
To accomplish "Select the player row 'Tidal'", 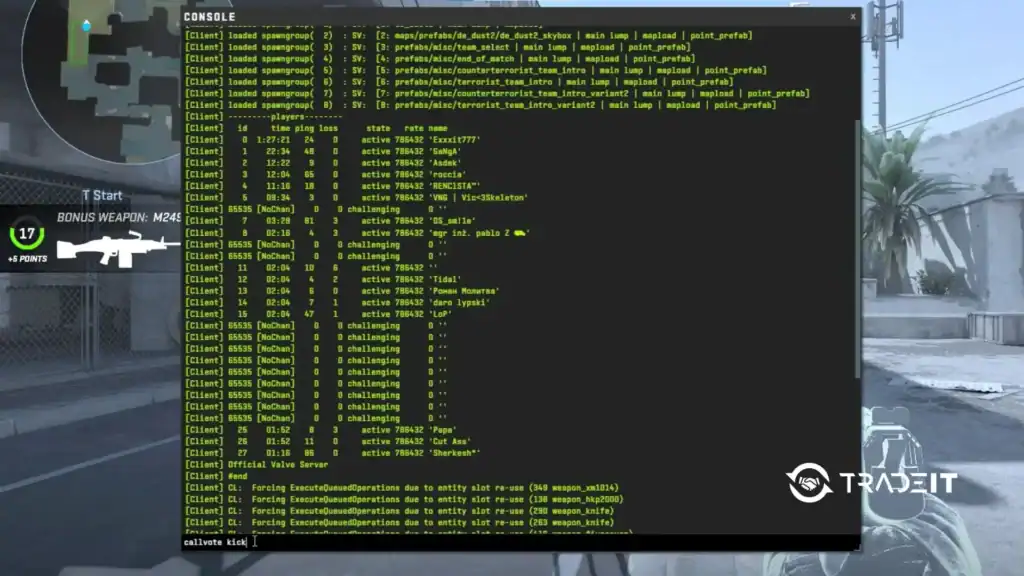I will tap(323, 280).
